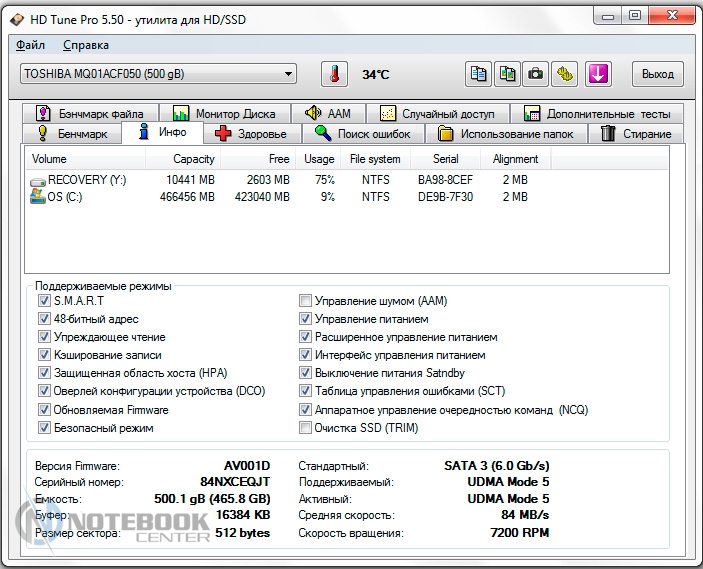Click the copy text to clipboard icon
This screenshot has width=703, height=569.
[479, 74]
